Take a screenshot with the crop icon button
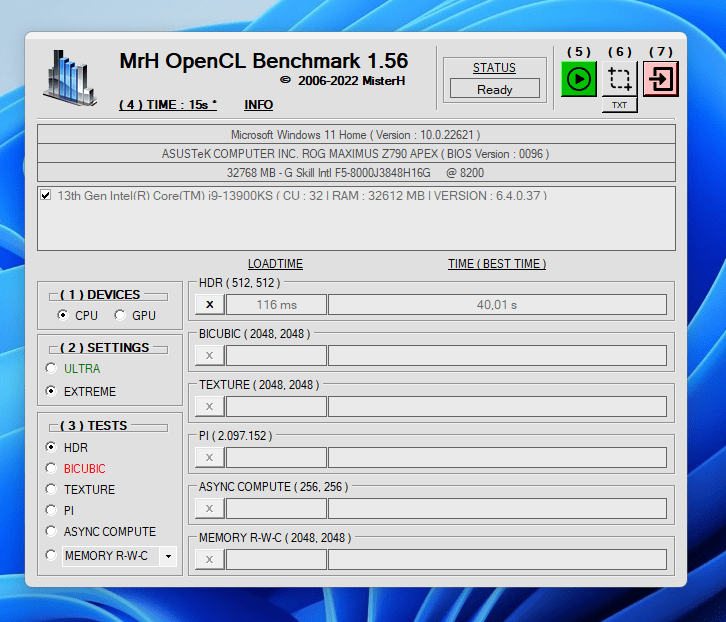 point(619,79)
